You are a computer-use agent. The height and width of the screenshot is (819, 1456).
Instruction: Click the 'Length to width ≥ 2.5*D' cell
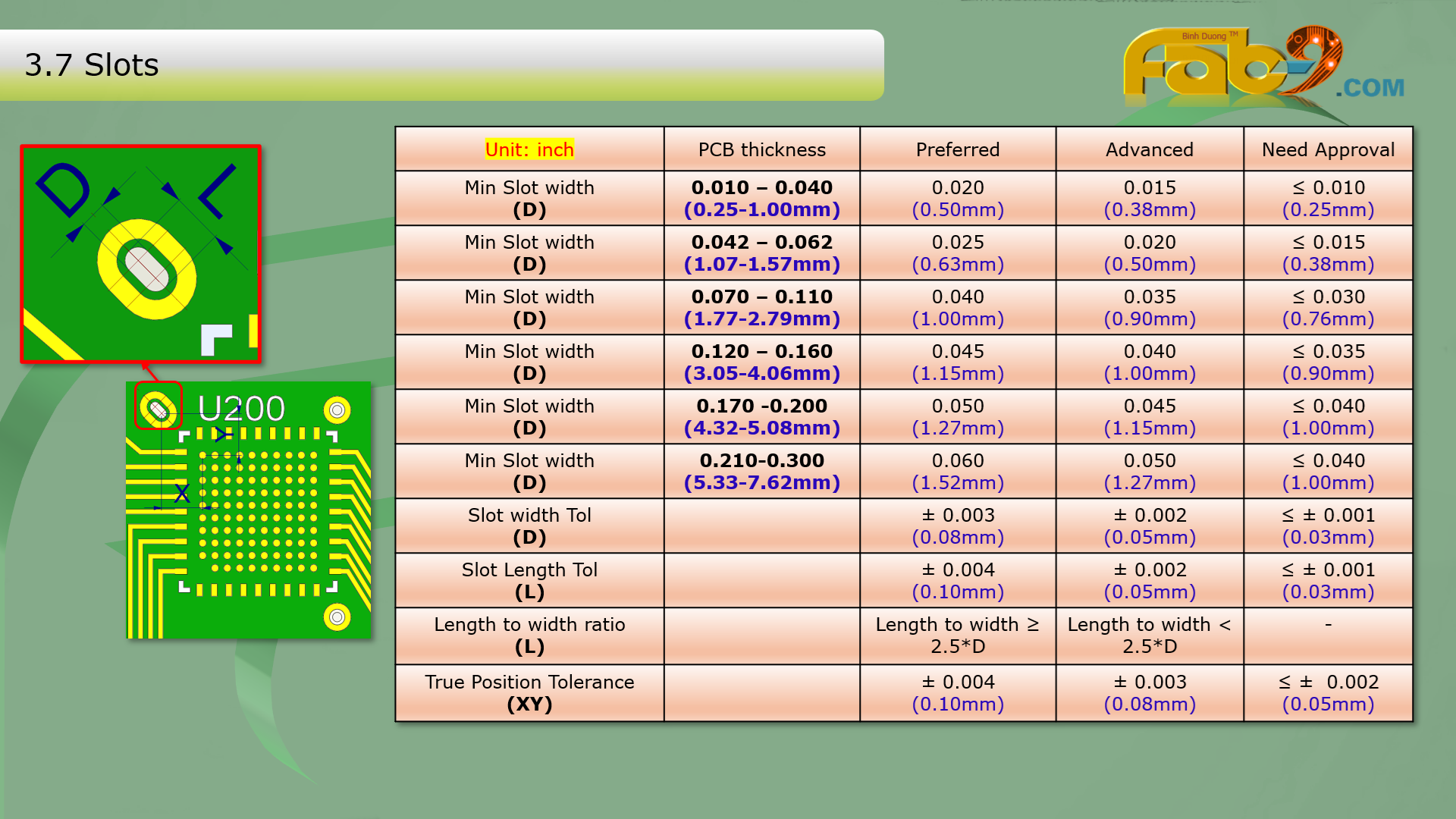click(x=957, y=635)
